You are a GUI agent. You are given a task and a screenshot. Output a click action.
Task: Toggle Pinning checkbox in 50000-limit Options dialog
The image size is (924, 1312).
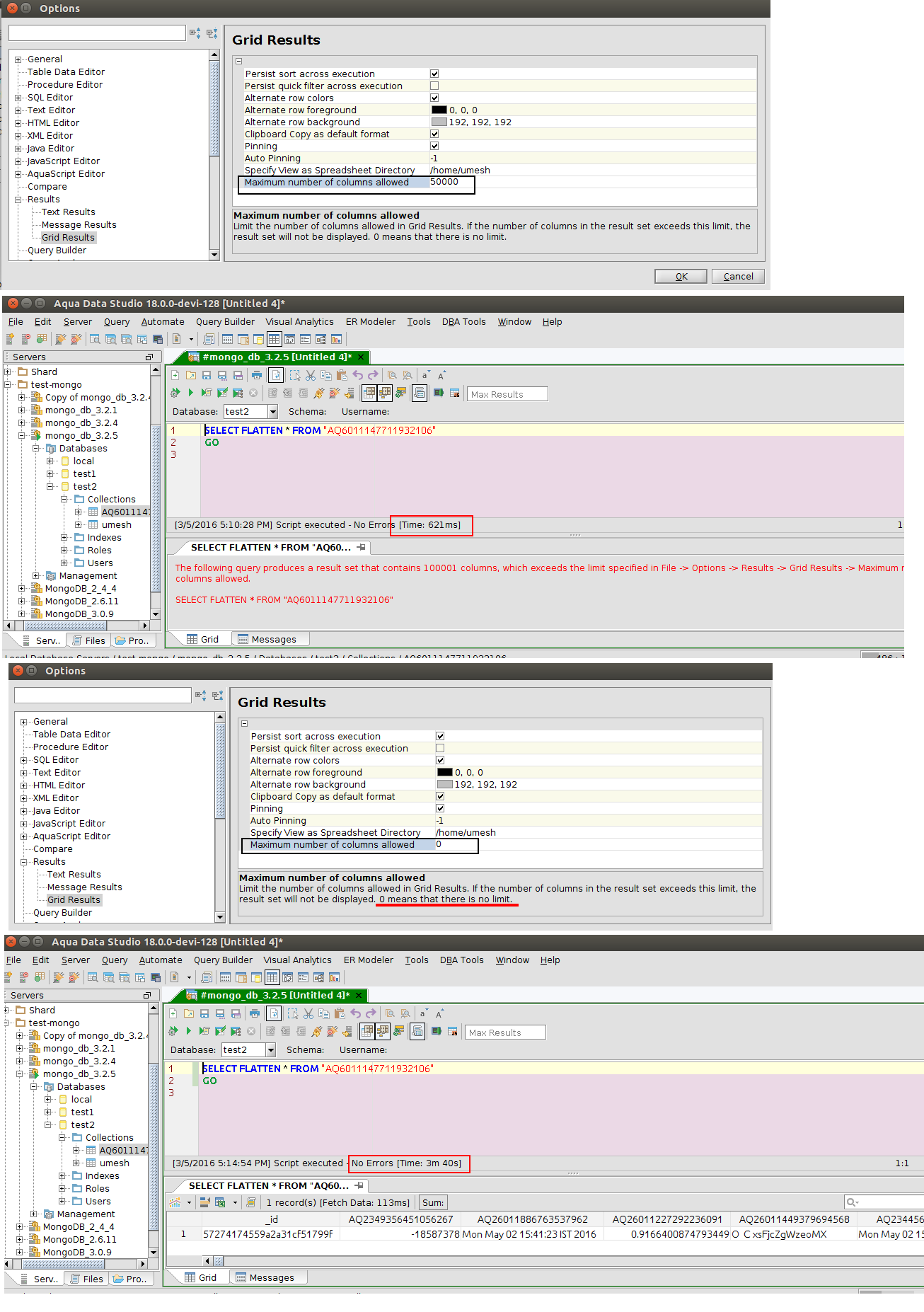point(434,146)
